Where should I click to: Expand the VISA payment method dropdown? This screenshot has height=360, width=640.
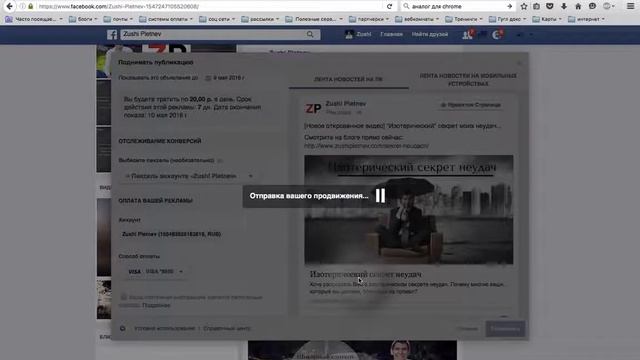point(156,271)
